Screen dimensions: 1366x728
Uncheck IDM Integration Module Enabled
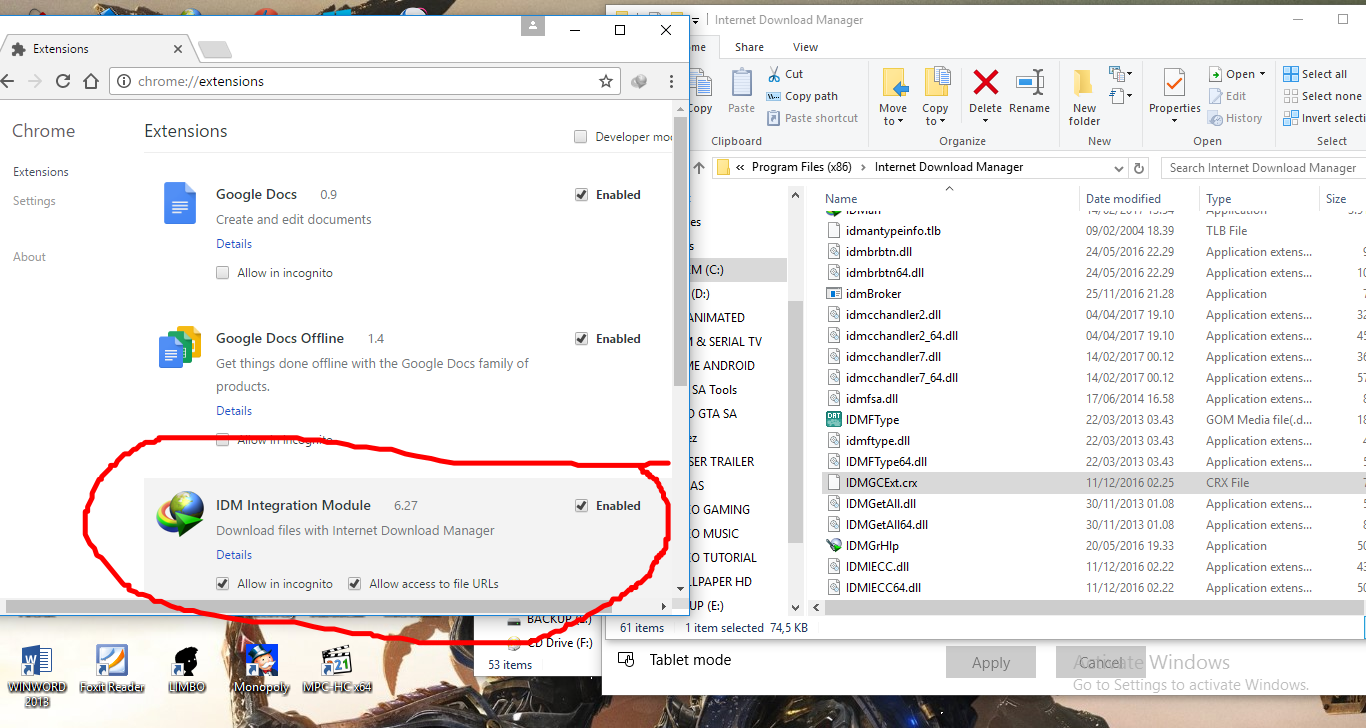[581, 506]
